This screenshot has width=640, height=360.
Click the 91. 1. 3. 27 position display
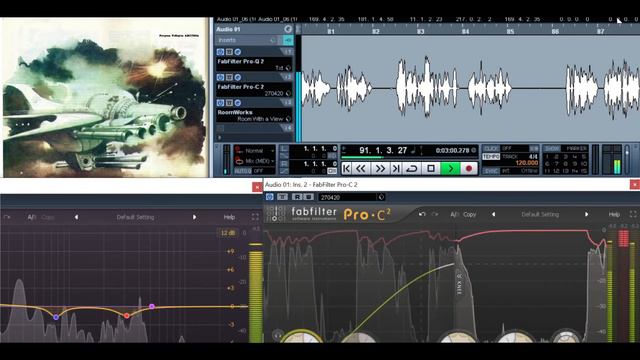coord(383,151)
